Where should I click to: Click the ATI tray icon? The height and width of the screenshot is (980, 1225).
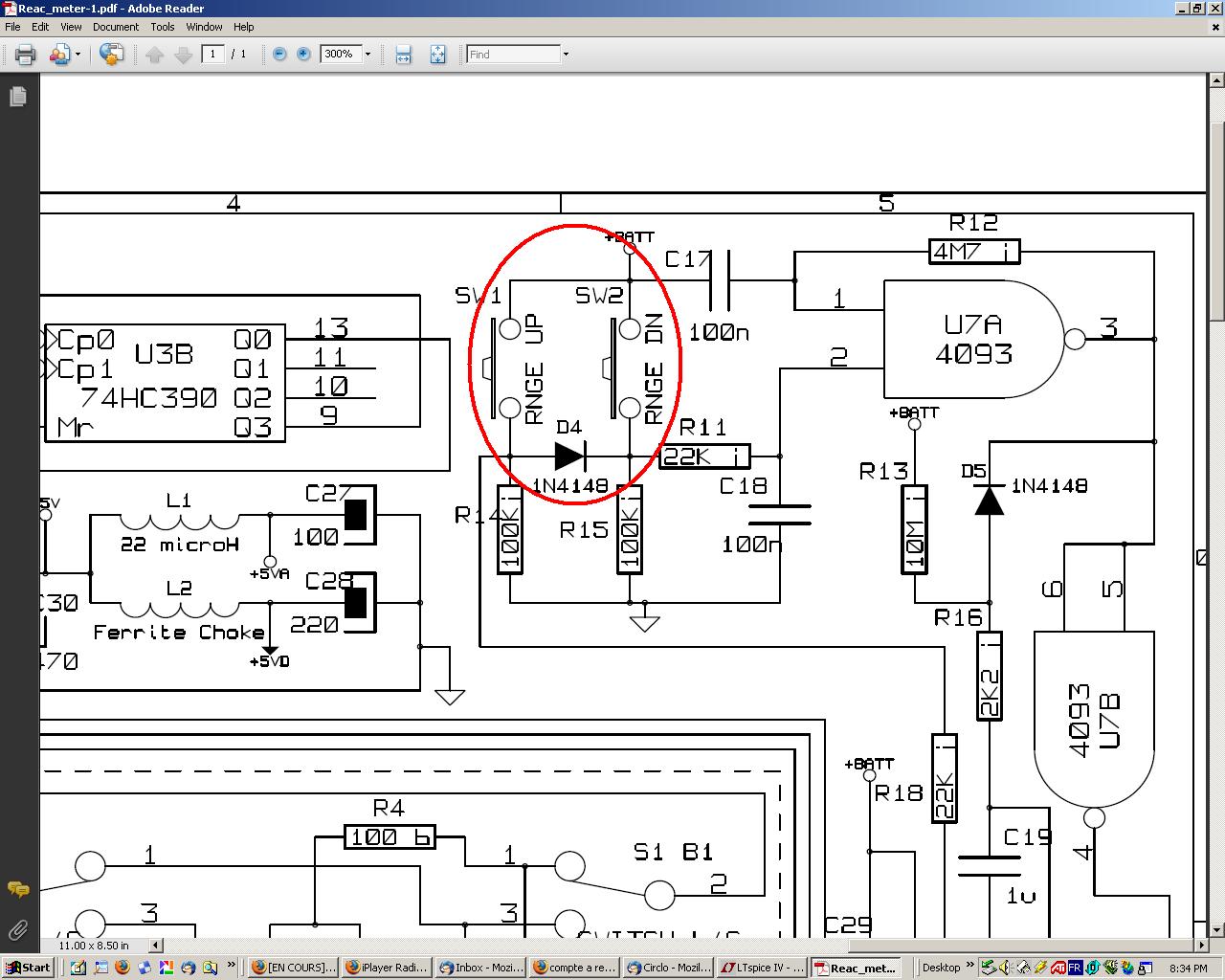[1058, 968]
